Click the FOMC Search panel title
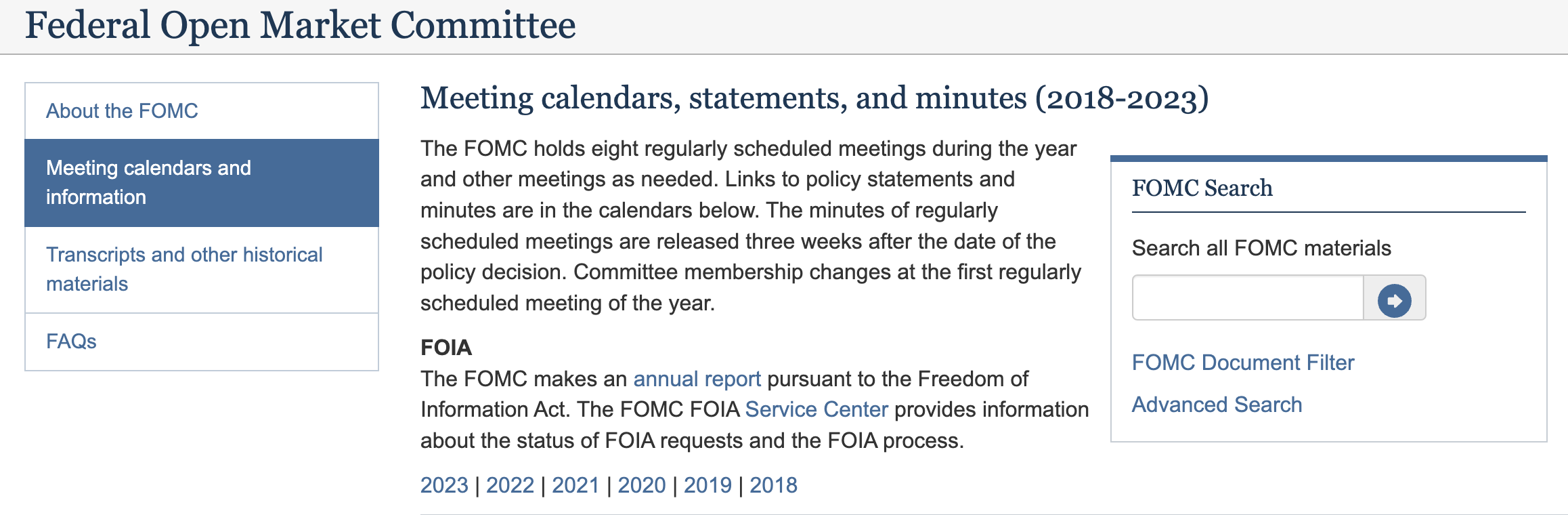The width and height of the screenshot is (1568, 515). coord(1202,188)
